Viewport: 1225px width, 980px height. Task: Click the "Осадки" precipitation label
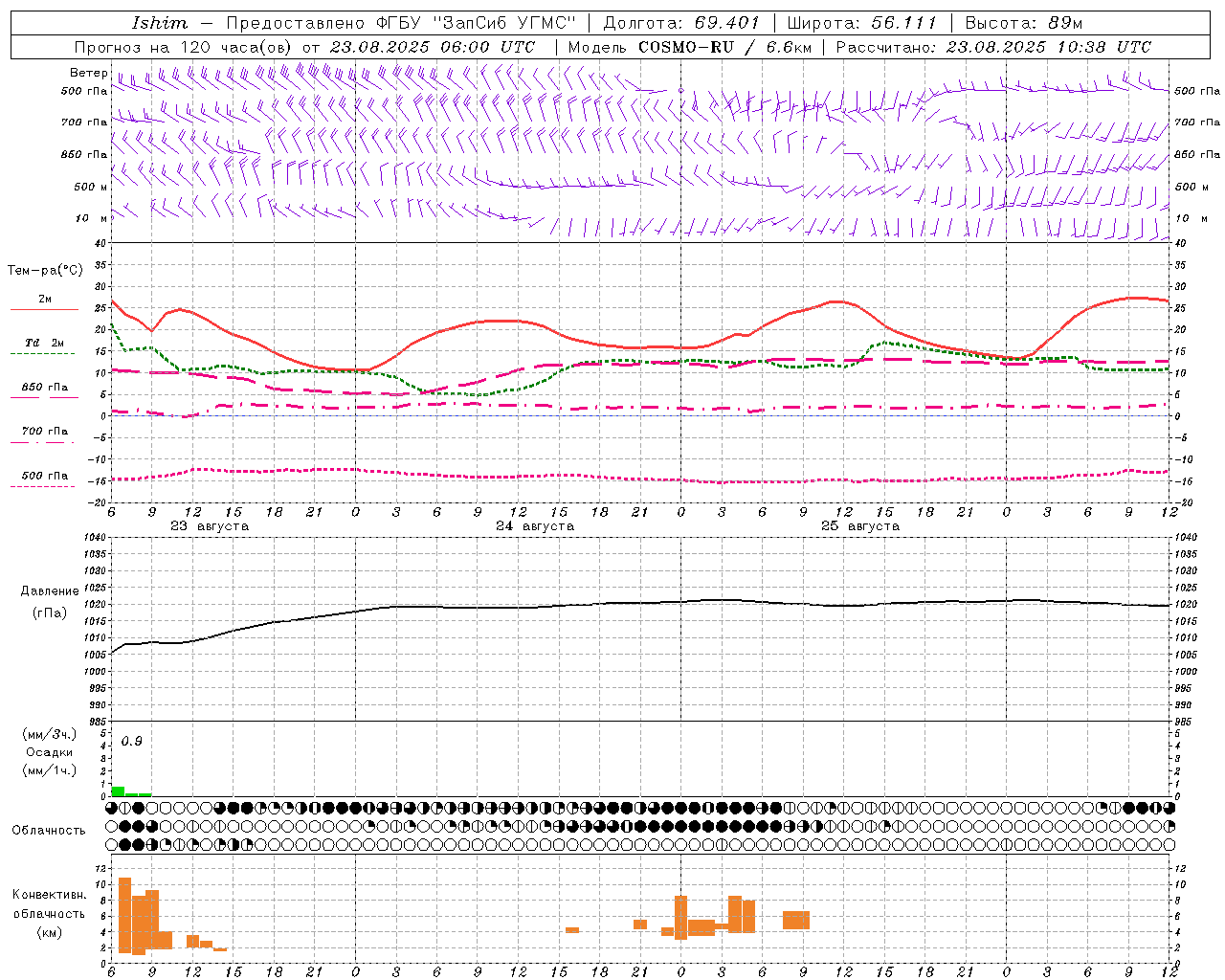[x=50, y=752]
